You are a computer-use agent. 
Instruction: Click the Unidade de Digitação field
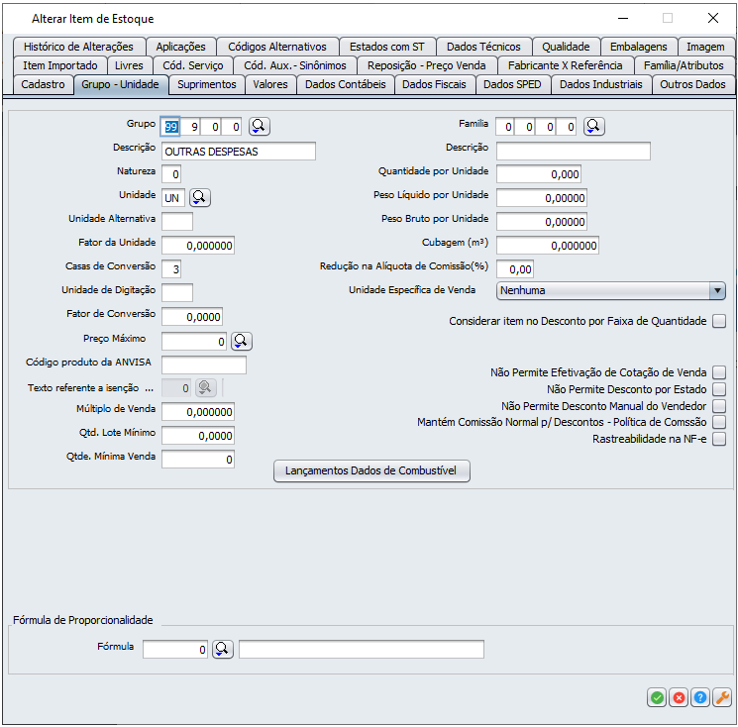tap(177, 293)
